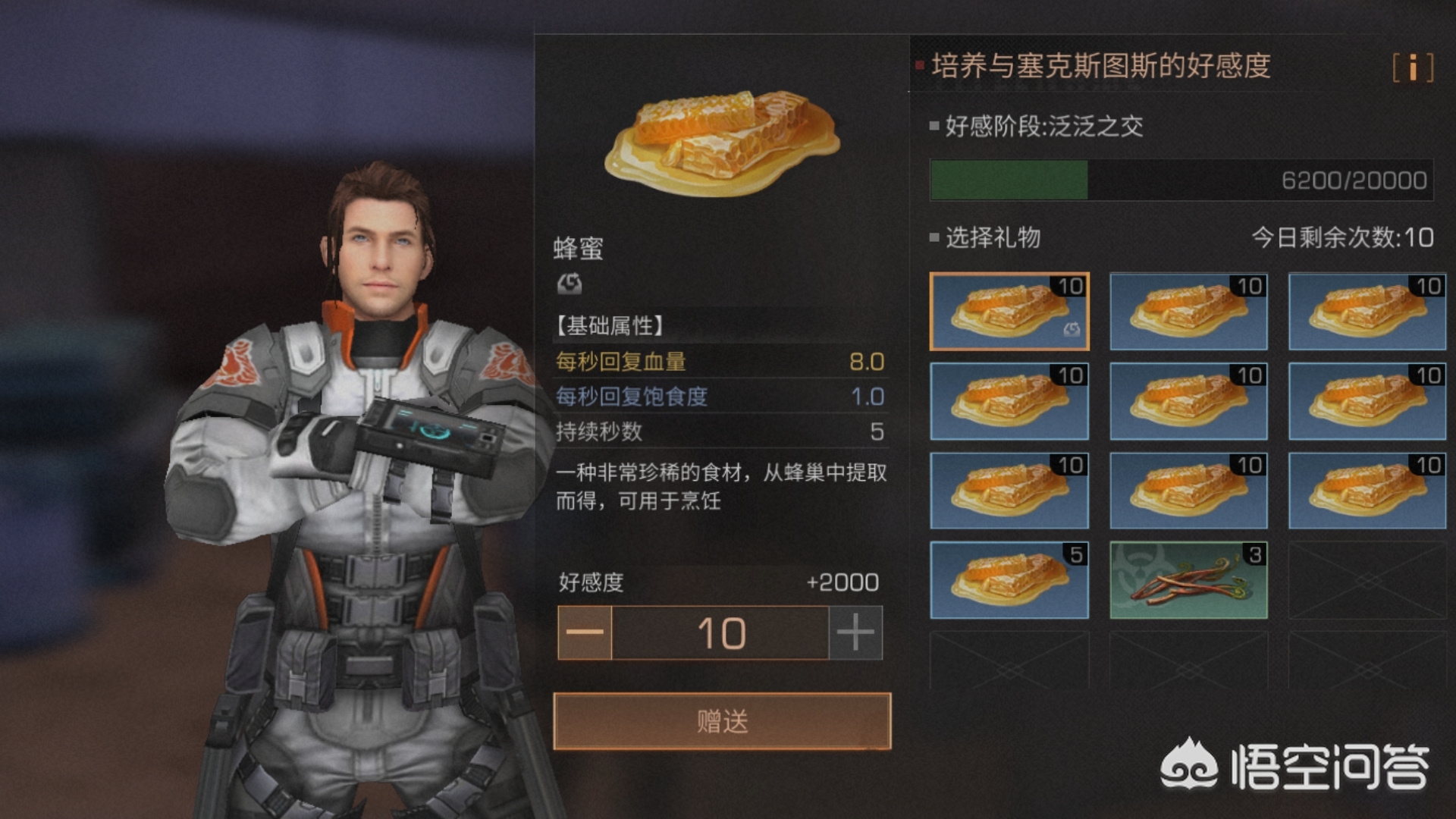Tap the 每秒回复血量 attribute row
This screenshot has height=819, width=1456.
[720, 362]
